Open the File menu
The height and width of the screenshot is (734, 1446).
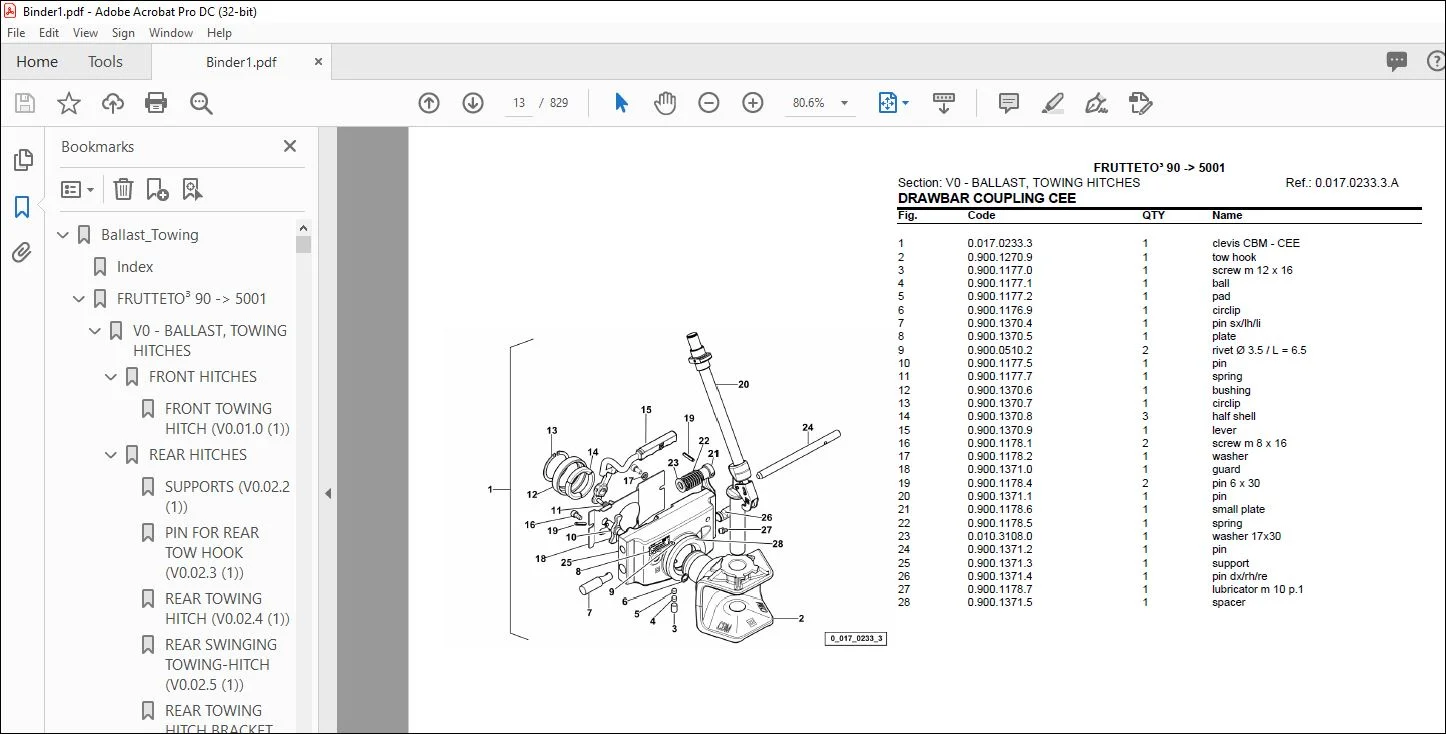point(16,33)
